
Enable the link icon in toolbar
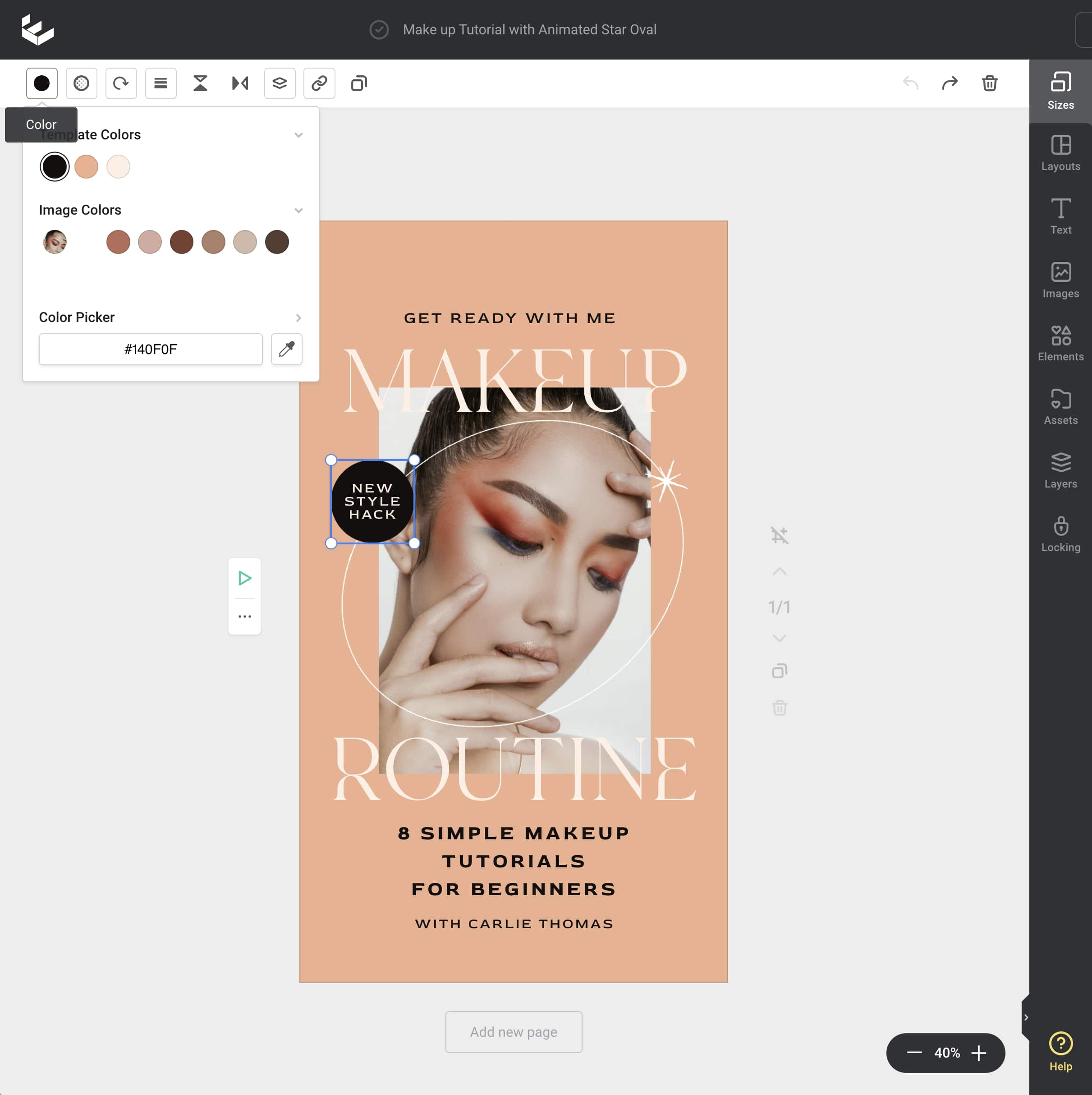(x=318, y=83)
